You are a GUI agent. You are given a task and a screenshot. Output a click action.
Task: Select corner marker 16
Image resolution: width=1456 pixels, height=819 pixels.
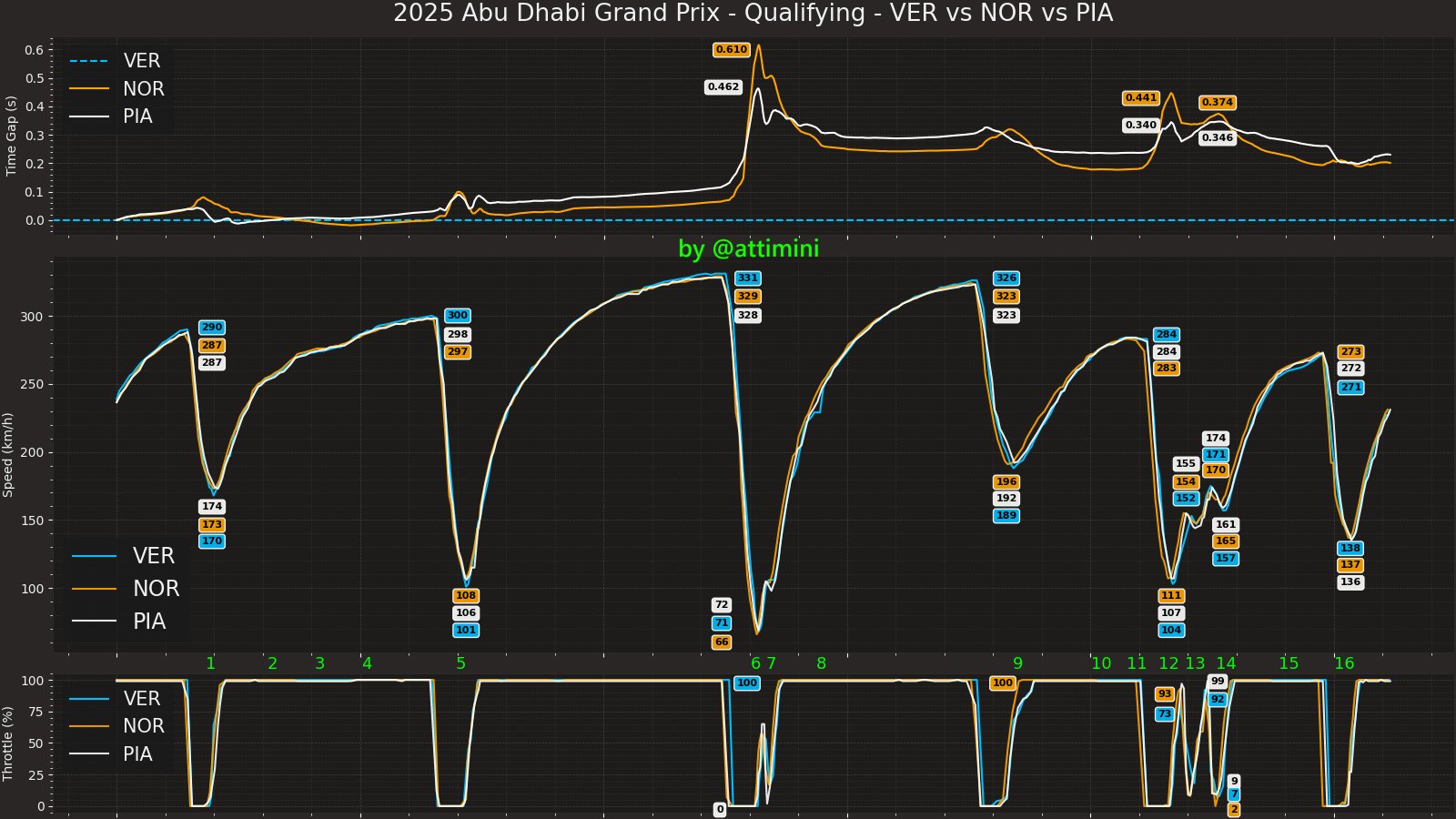(1344, 663)
